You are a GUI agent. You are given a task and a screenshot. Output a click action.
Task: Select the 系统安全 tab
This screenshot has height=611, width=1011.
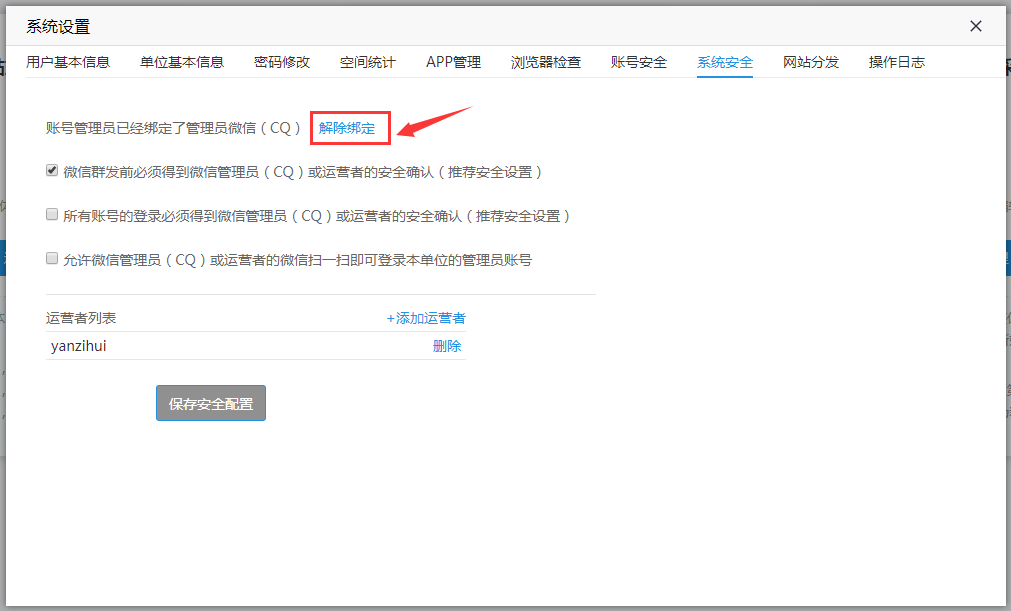point(725,62)
